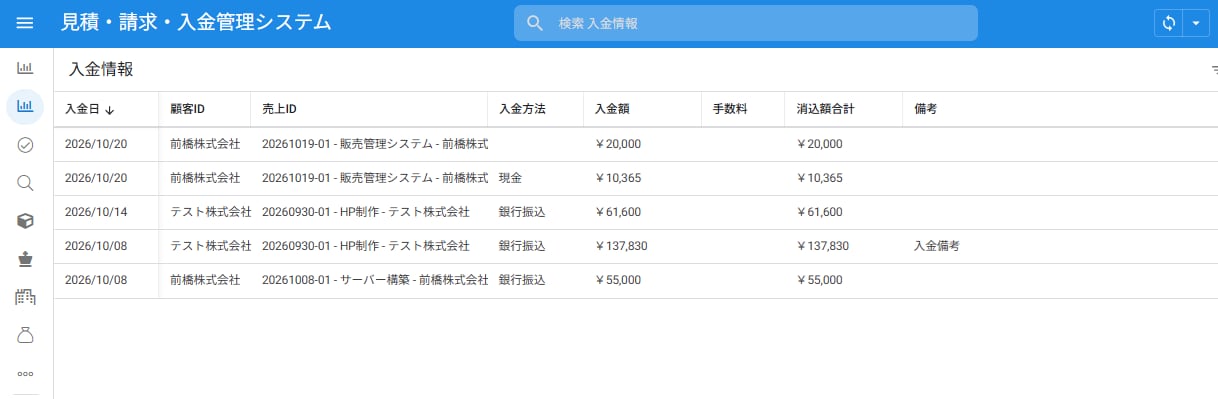
Task: Focus the 検索 入金情報 search field
Action: pos(745,23)
